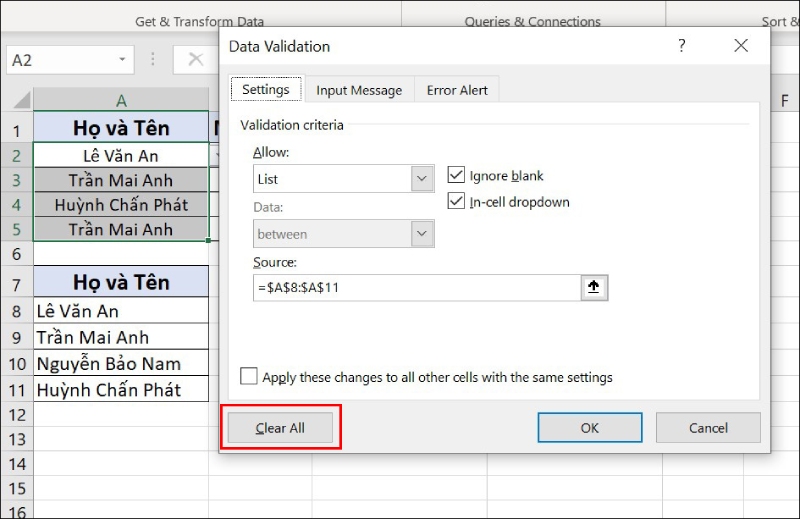Click the Name Box showing A2
Image resolution: width=800 pixels, height=519 pixels.
(61, 60)
